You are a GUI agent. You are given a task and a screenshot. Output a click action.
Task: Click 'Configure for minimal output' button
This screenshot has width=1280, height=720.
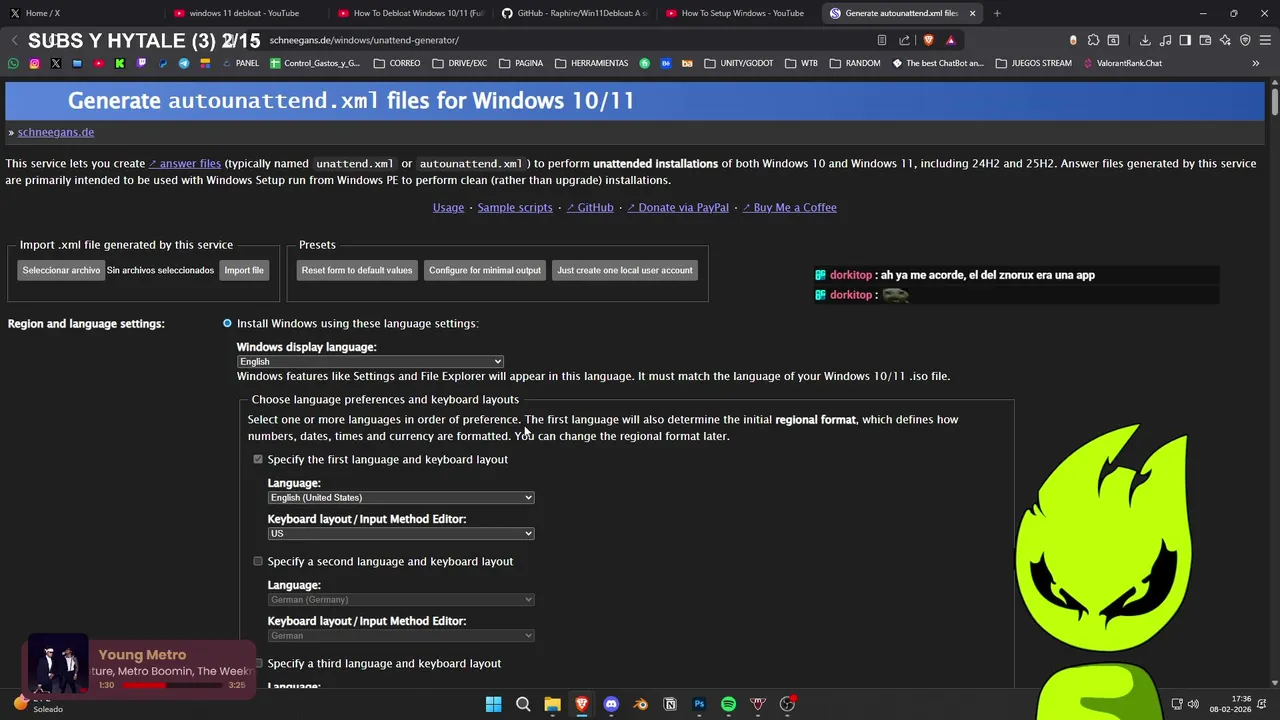(x=485, y=270)
